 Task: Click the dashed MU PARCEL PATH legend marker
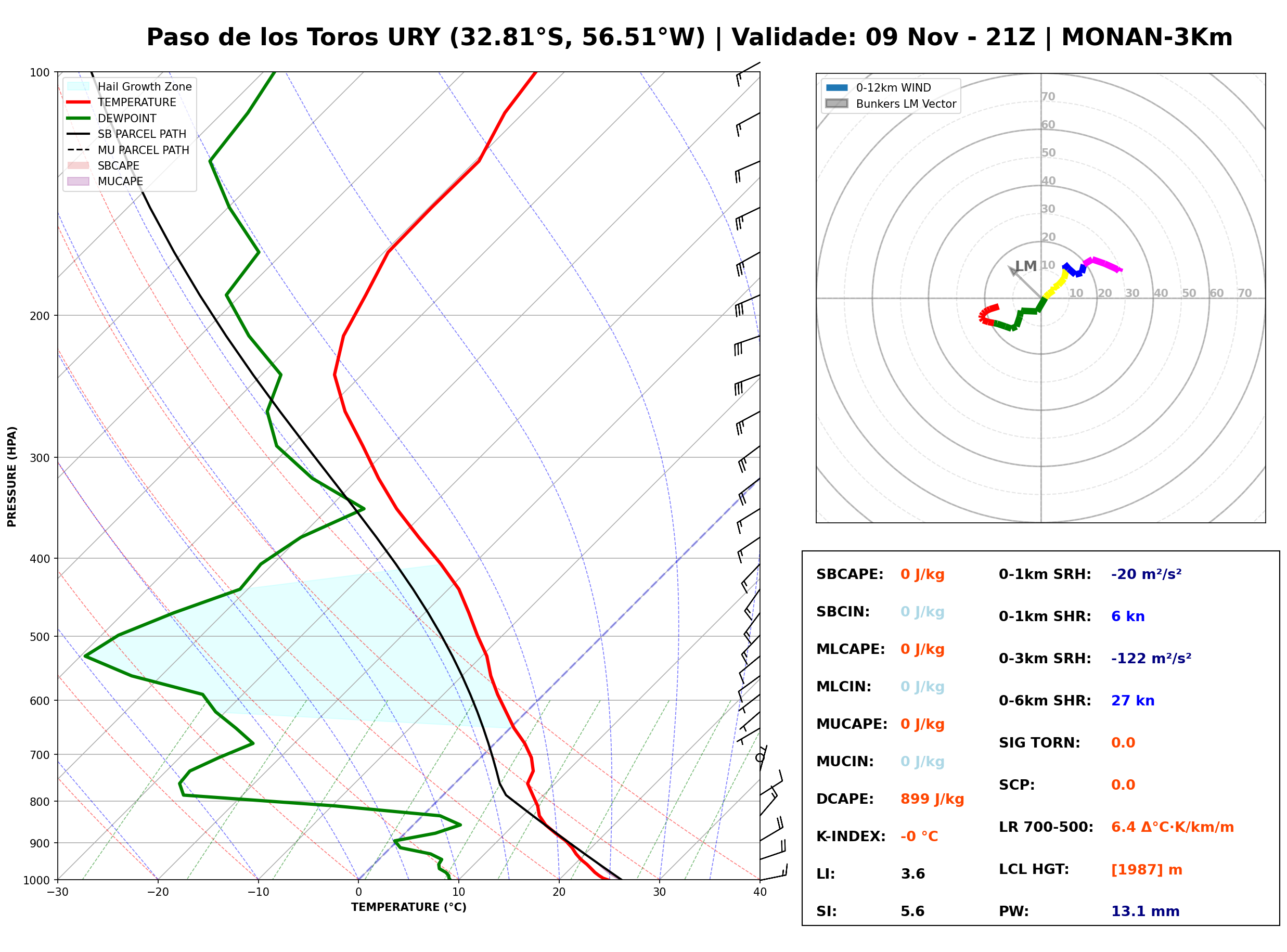(79, 150)
